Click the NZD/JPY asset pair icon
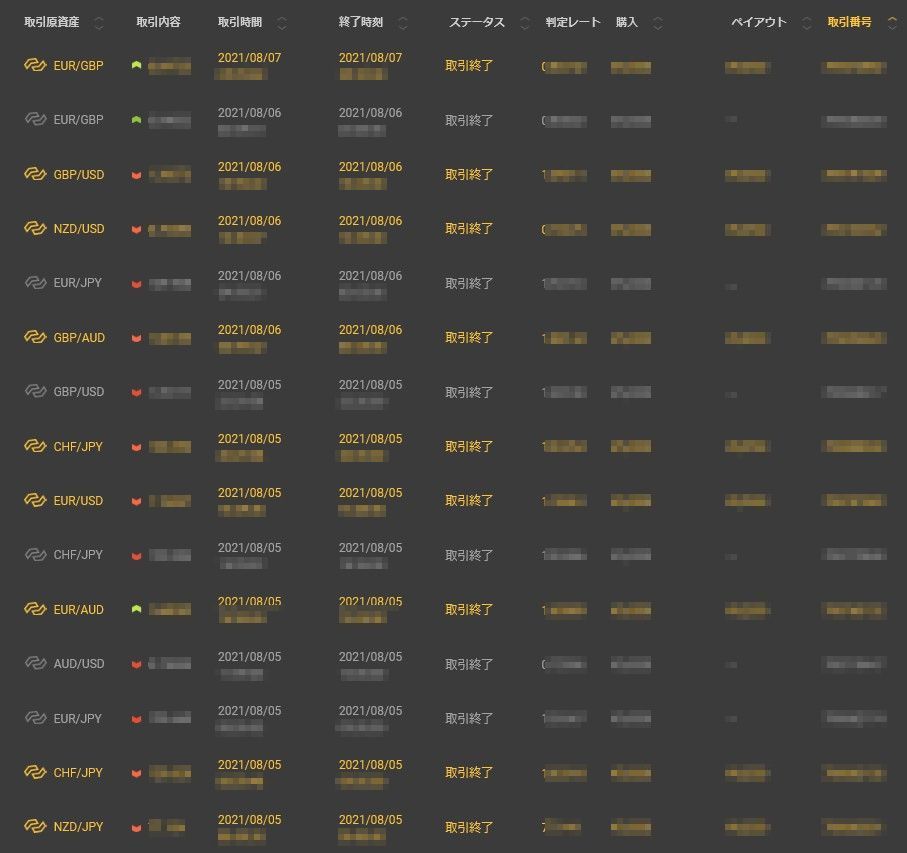This screenshot has height=853, width=907. pyautogui.click(x=36, y=827)
